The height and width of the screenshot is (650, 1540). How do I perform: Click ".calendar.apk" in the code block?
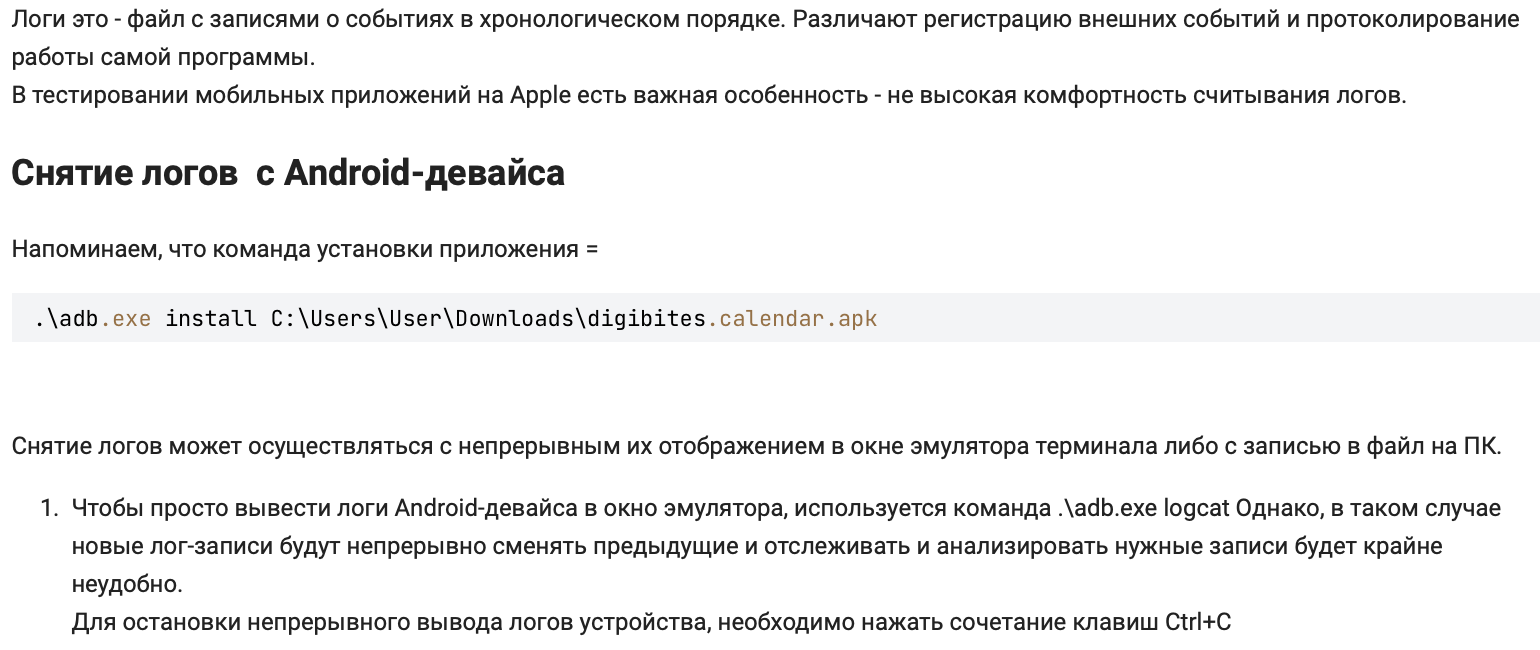[x=792, y=318]
